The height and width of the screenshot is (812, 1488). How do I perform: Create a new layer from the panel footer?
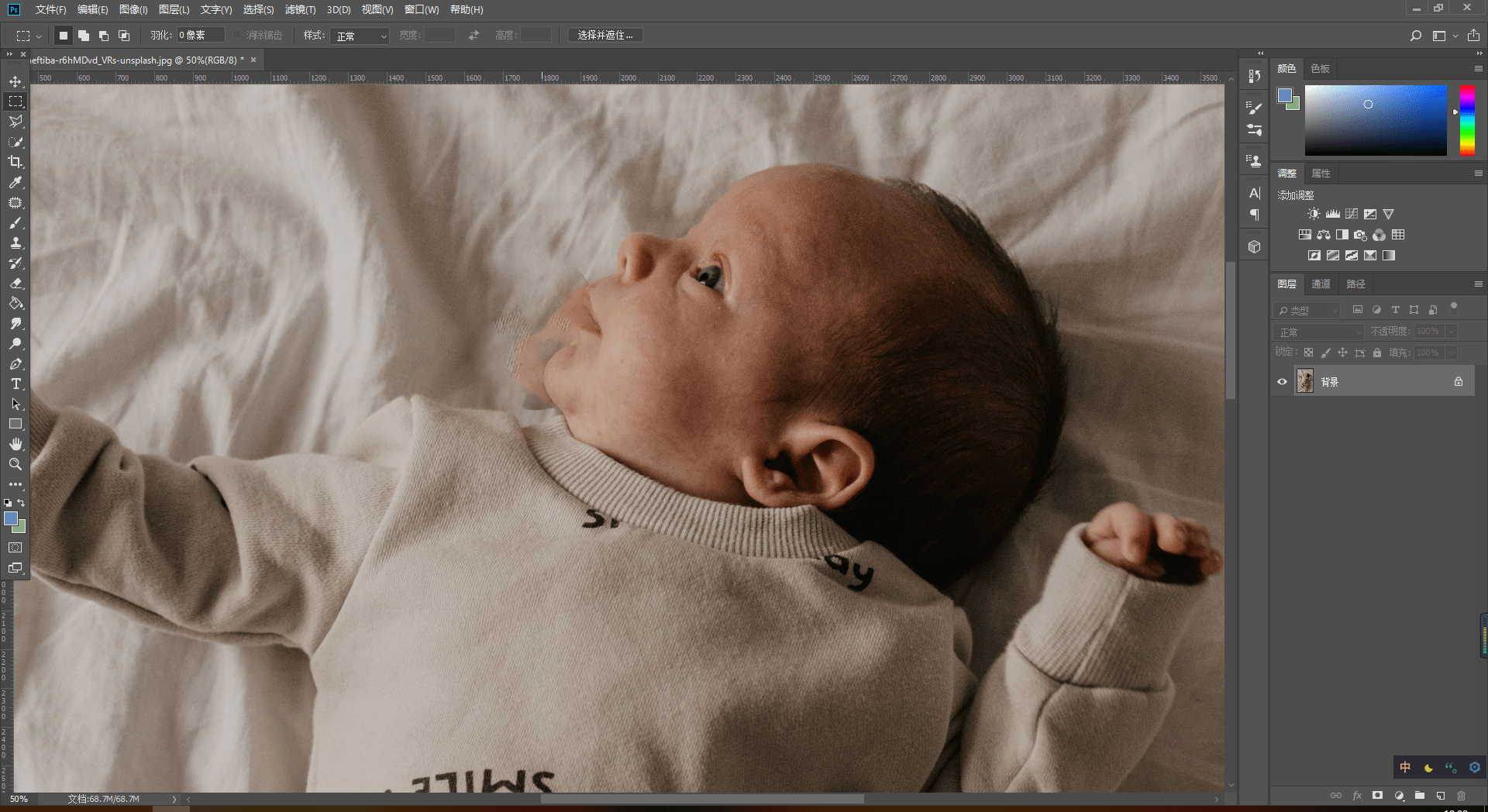(1440, 796)
